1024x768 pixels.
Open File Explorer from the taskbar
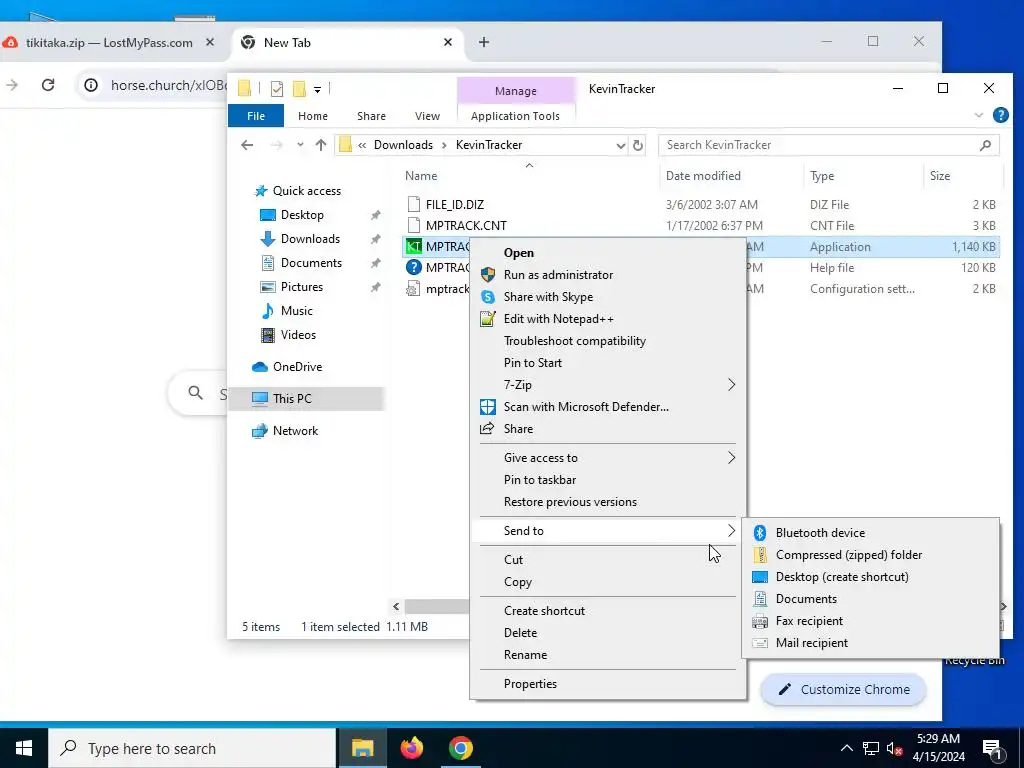[x=362, y=748]
